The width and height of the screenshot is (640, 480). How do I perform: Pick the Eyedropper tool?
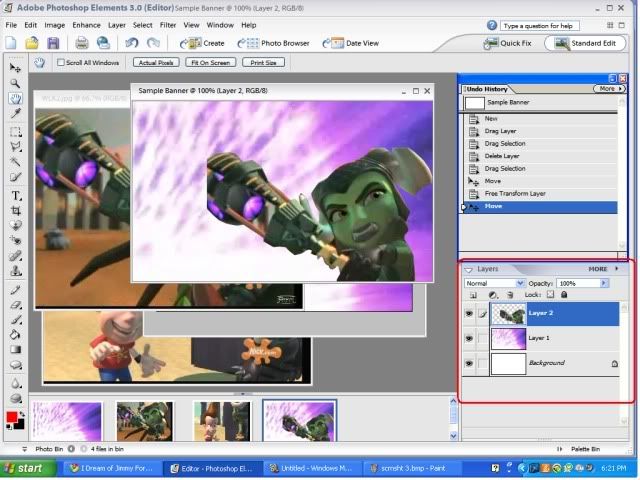coord(16,115)
